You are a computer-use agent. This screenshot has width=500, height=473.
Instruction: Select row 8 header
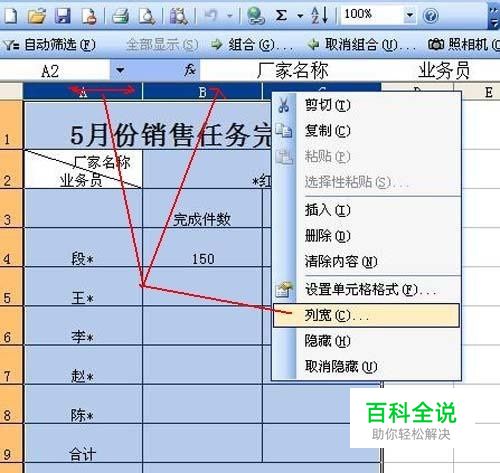pos(11,404)
